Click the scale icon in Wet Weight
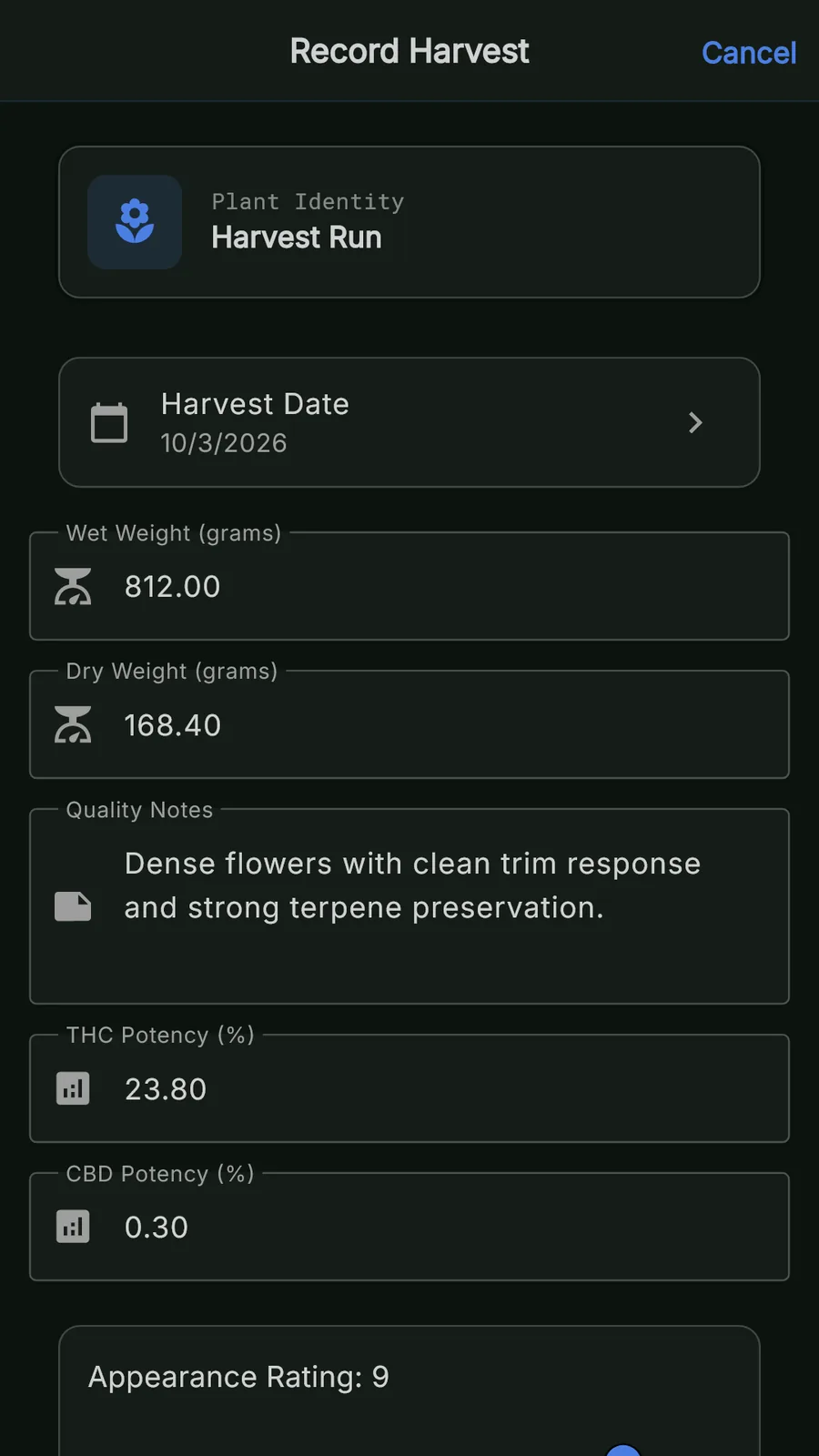Screen dimensions: 819x1456 (73, 587)
